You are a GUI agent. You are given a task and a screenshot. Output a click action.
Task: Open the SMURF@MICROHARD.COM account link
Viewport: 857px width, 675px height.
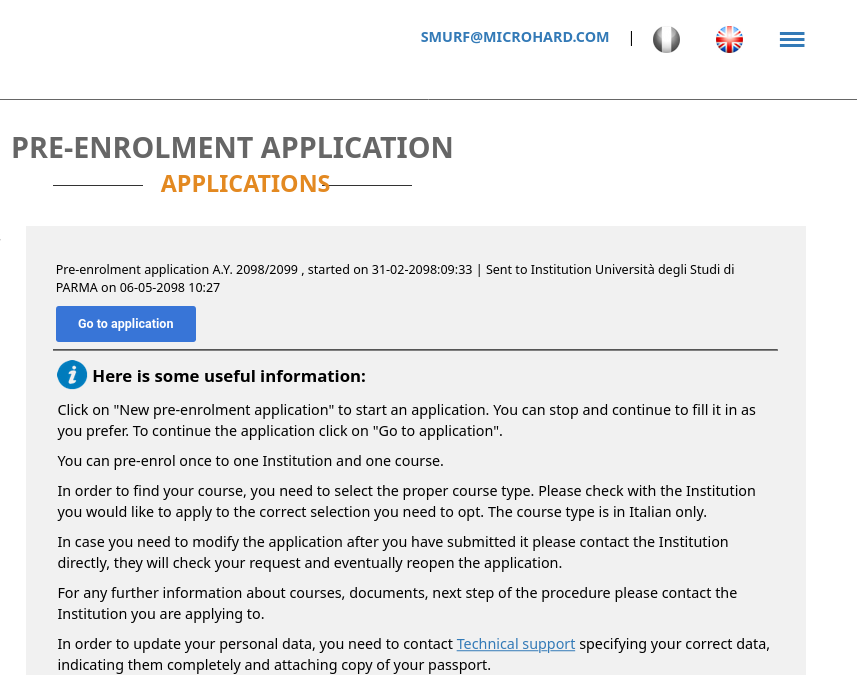[x=514, y=37]
